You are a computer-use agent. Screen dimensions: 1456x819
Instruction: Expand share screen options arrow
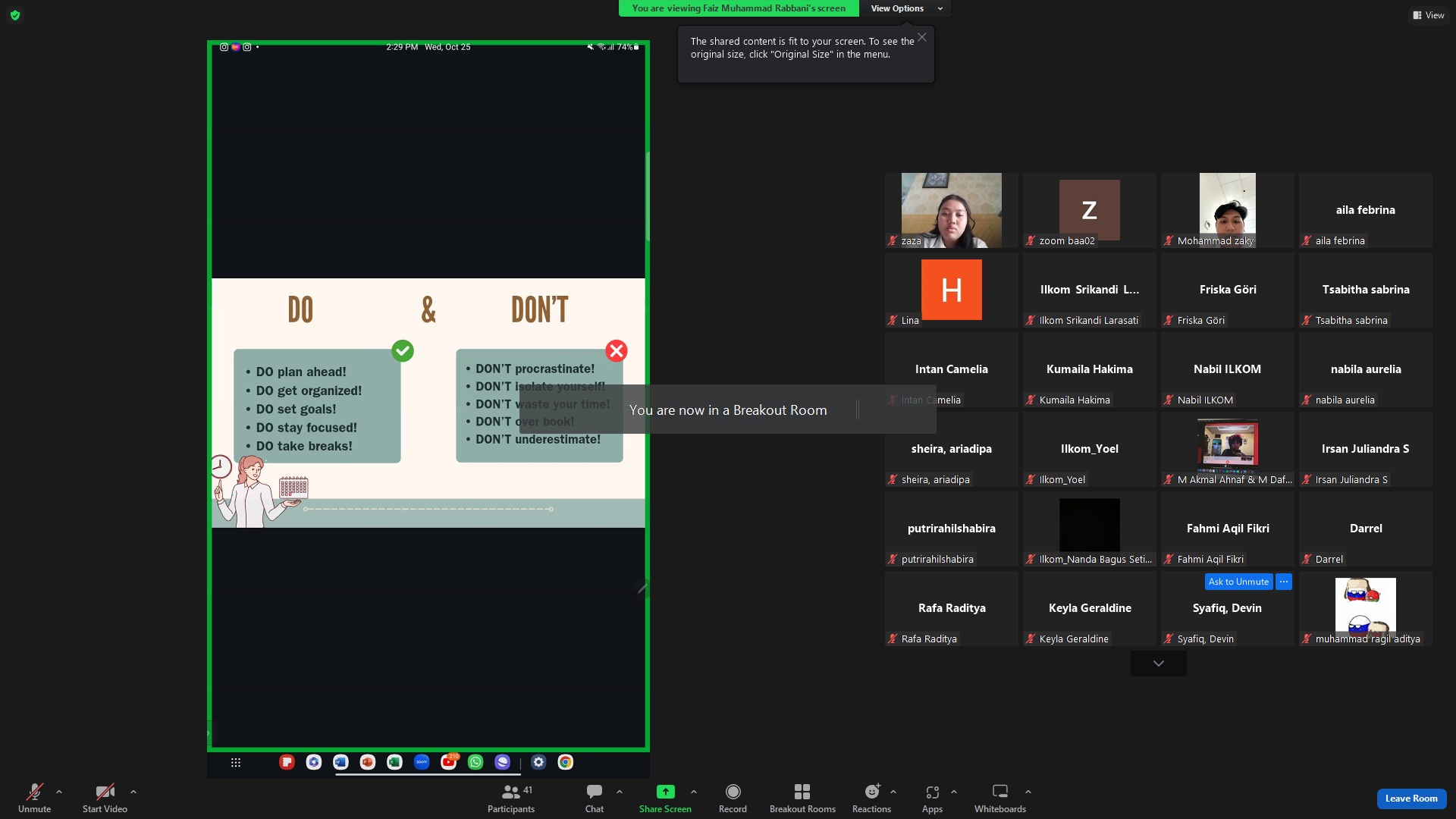(x=694, y=792)
